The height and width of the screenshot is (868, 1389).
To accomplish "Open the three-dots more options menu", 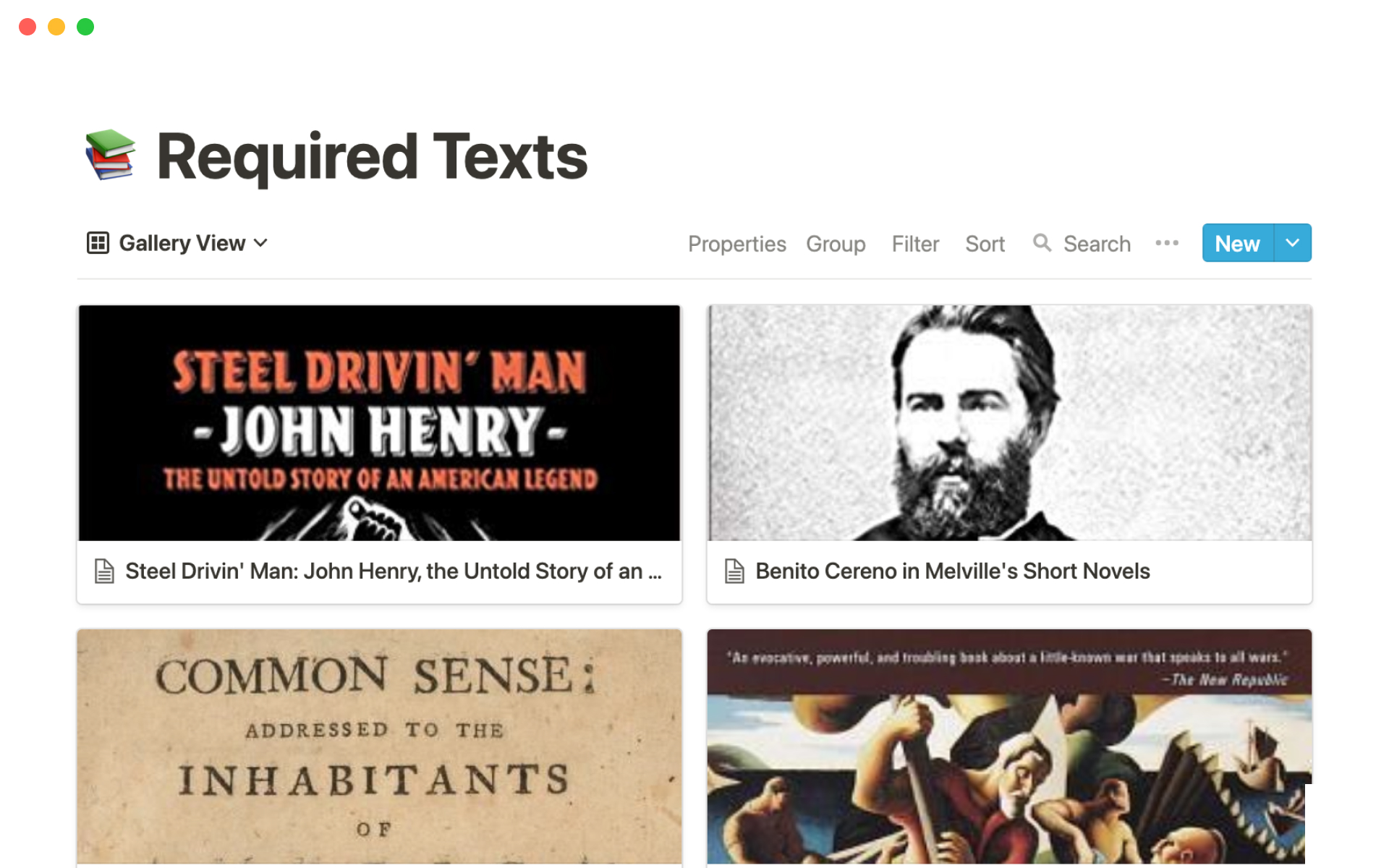I will tap(1167, 243).
